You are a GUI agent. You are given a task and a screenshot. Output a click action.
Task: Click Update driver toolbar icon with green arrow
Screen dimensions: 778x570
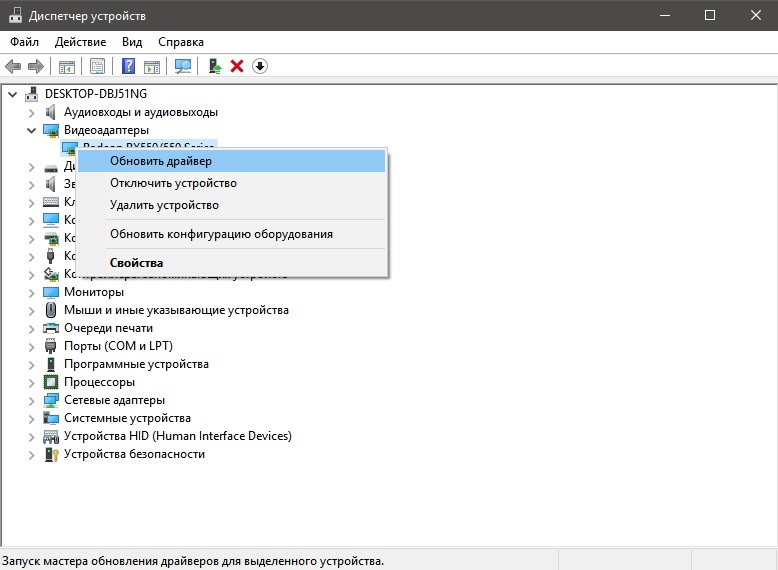tap(214, 66)
